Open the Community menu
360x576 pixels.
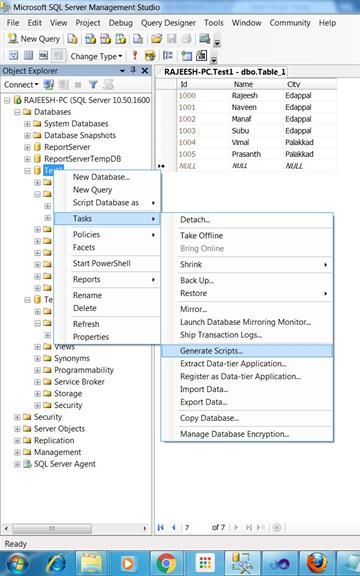290,23
